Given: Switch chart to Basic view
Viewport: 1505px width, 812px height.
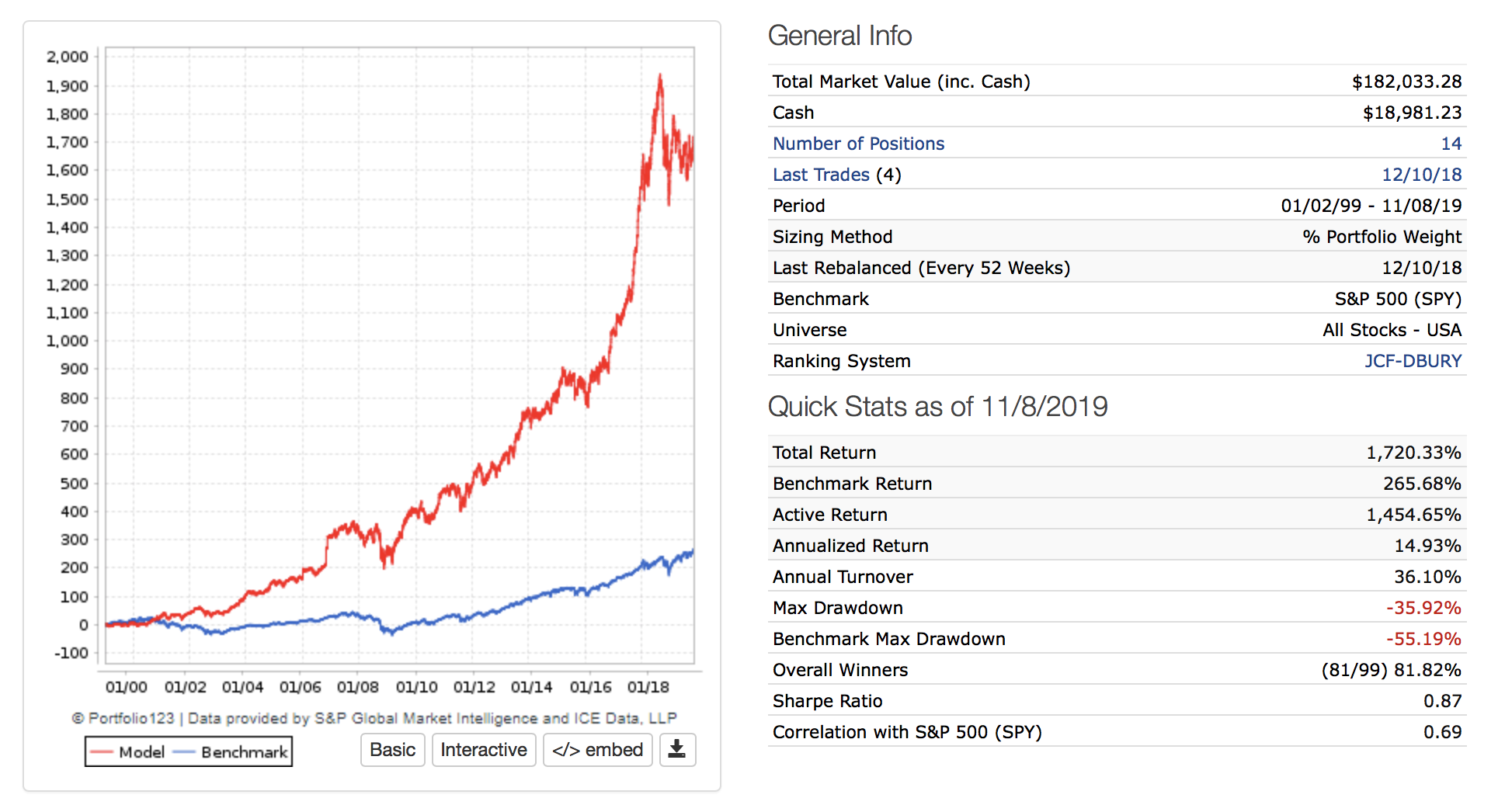Looking at the screenshot, I should tap(392, 750).
